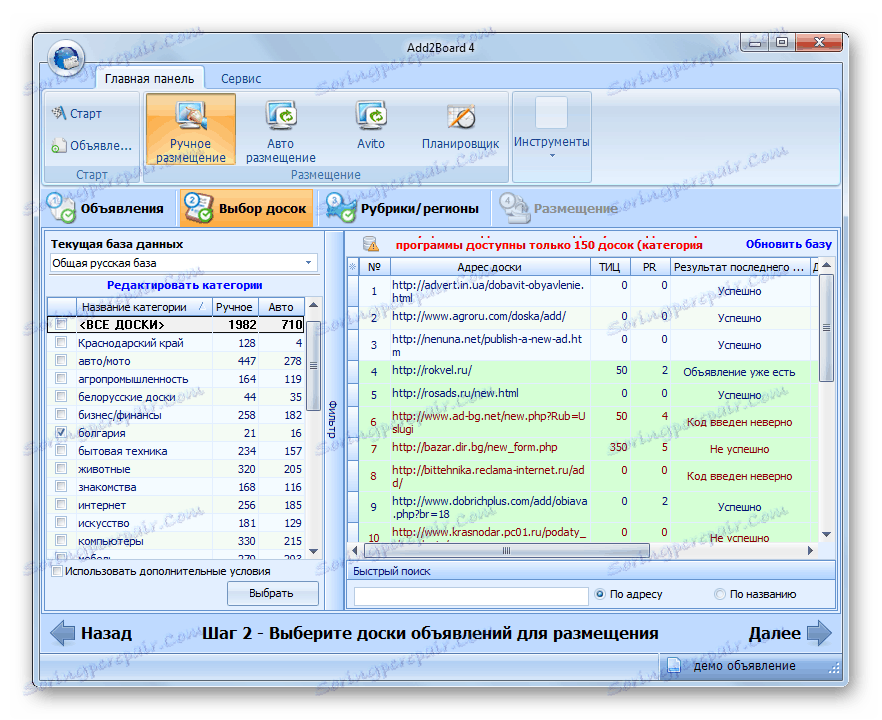Click the Назад back arrow
The height and width of the screenshot is (720, 882).
[x=62, y=633]
